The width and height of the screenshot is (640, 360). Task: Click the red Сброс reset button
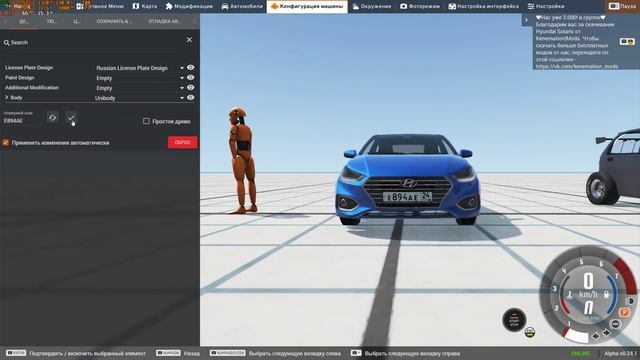(x=182, y=142)
